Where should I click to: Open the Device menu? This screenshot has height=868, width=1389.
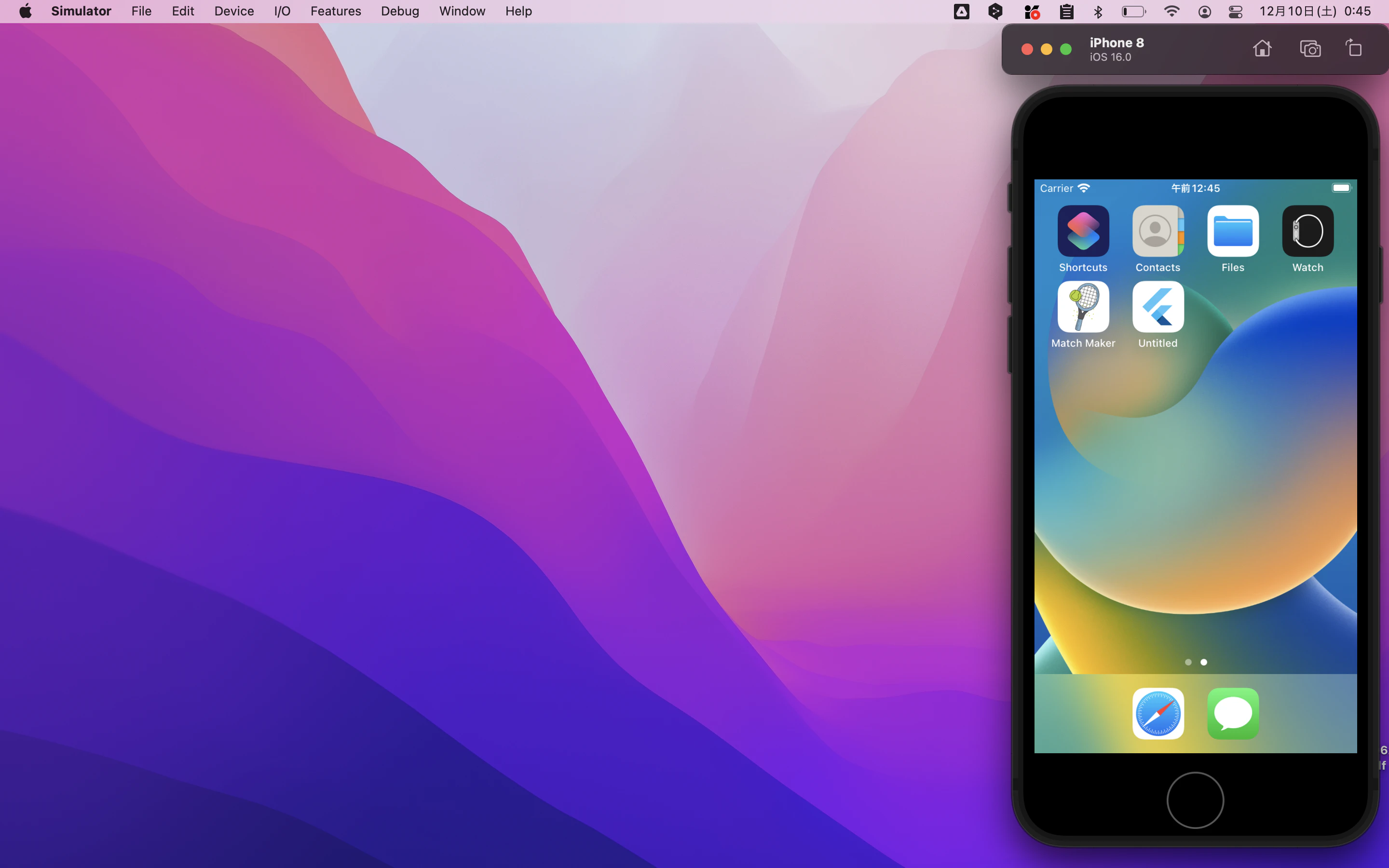pyautogui.click(x=234, y=12)
